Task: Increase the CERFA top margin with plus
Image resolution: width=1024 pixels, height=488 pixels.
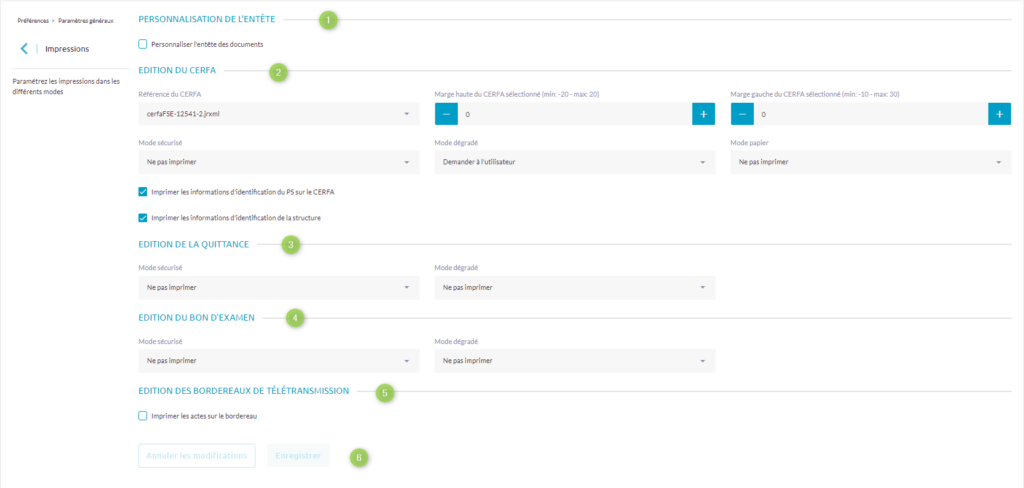Action: tap(703, 114)
